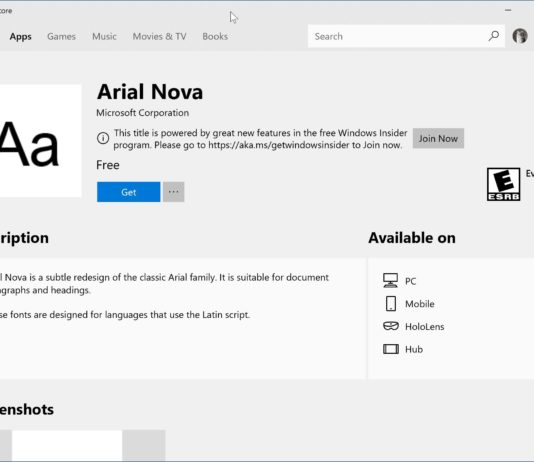Viewport: 534px width, 462px height.
Task: Open the white screenshot thumbnail
Action: pyautogui.click(x=67, y=445)
